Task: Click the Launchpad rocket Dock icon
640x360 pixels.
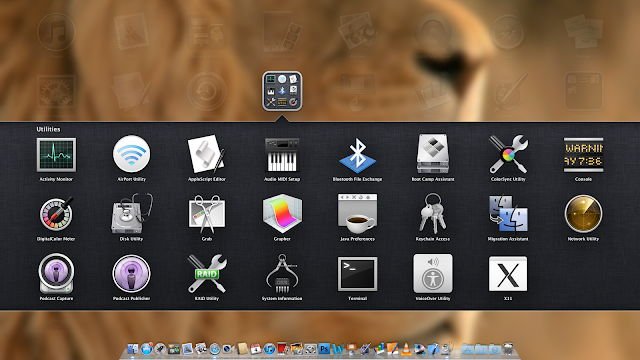Action: 160,349
